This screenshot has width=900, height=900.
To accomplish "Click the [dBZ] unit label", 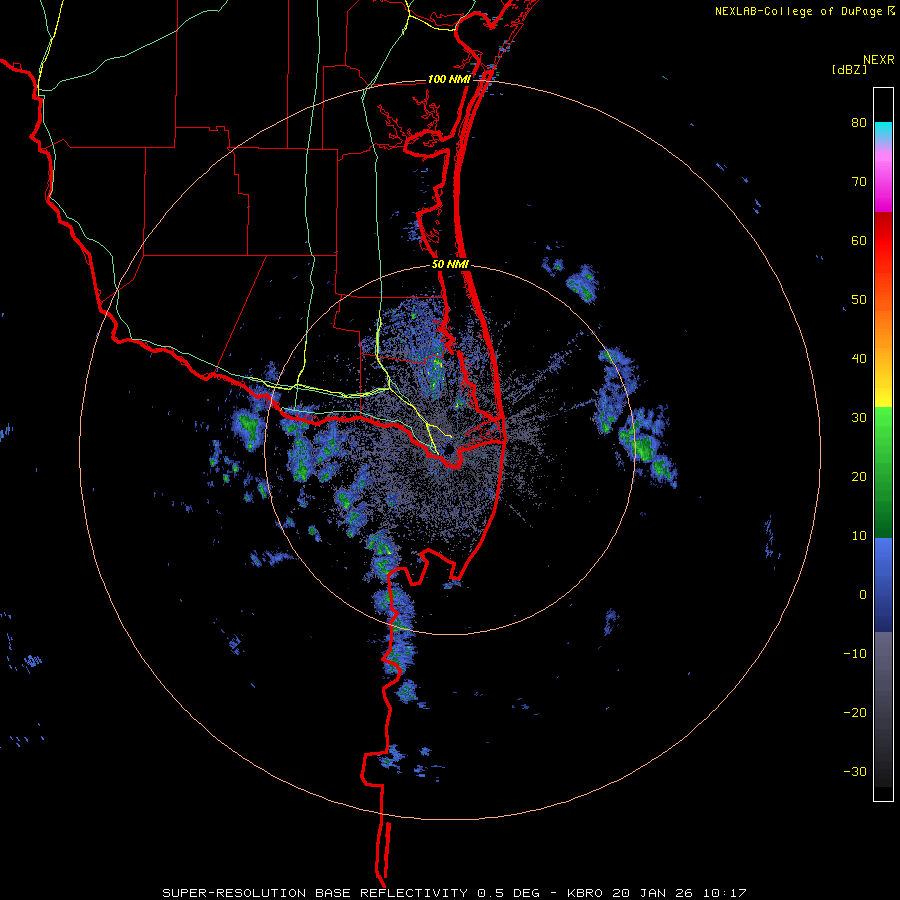I will coord(849,70).
